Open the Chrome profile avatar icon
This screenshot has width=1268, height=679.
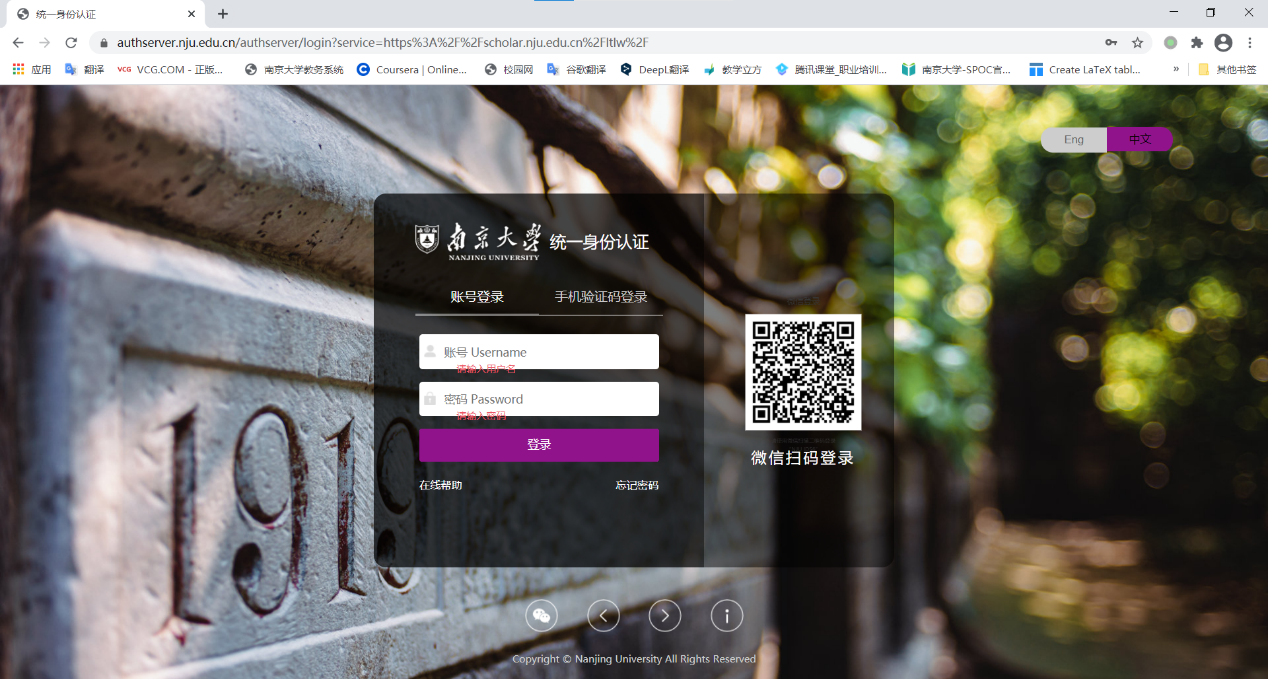[x=1223, y=43]
